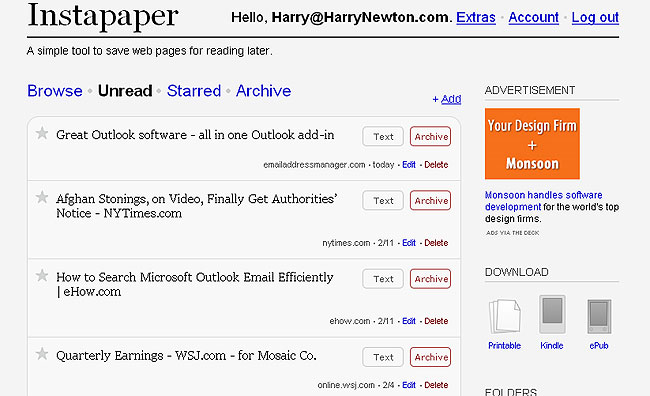The width and height of the screenshot is (650, 396).
Task: Delete the ehow.com entry
Action: 436,321
